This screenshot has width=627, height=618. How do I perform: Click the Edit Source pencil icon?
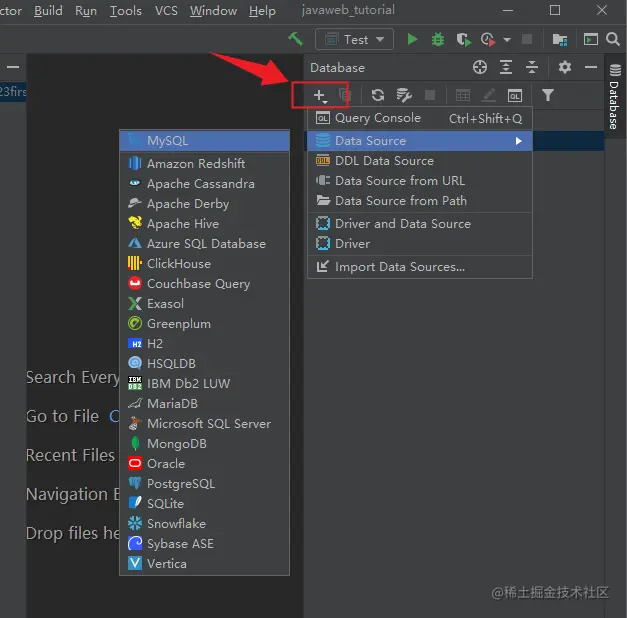tap(489, 95)
